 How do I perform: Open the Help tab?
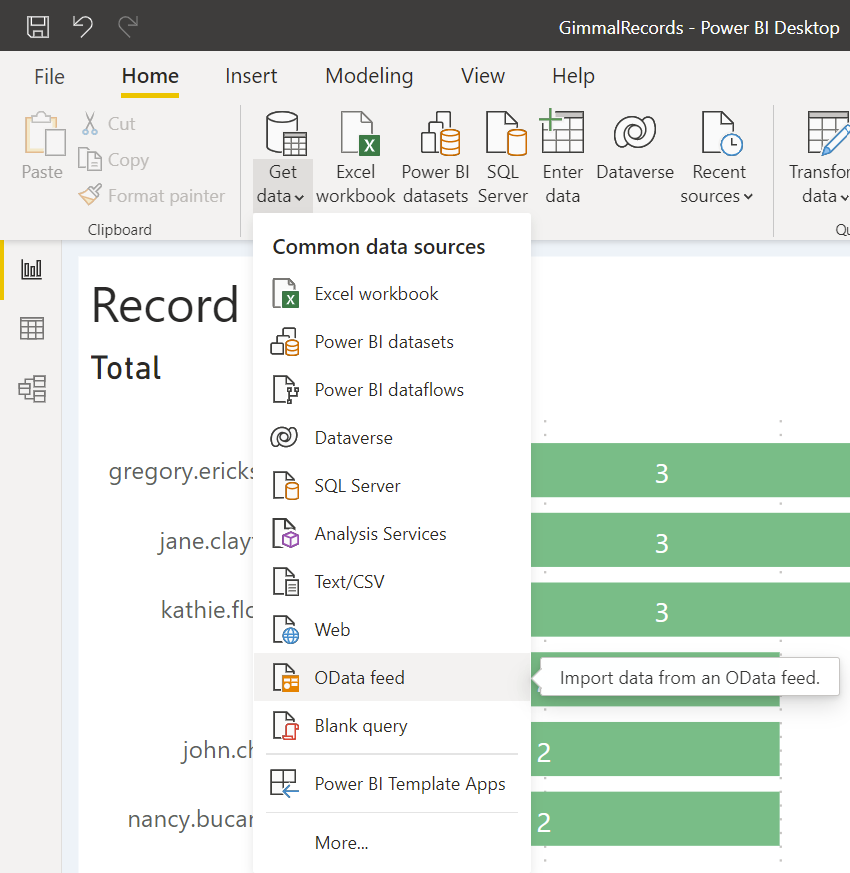coord(573,76)
